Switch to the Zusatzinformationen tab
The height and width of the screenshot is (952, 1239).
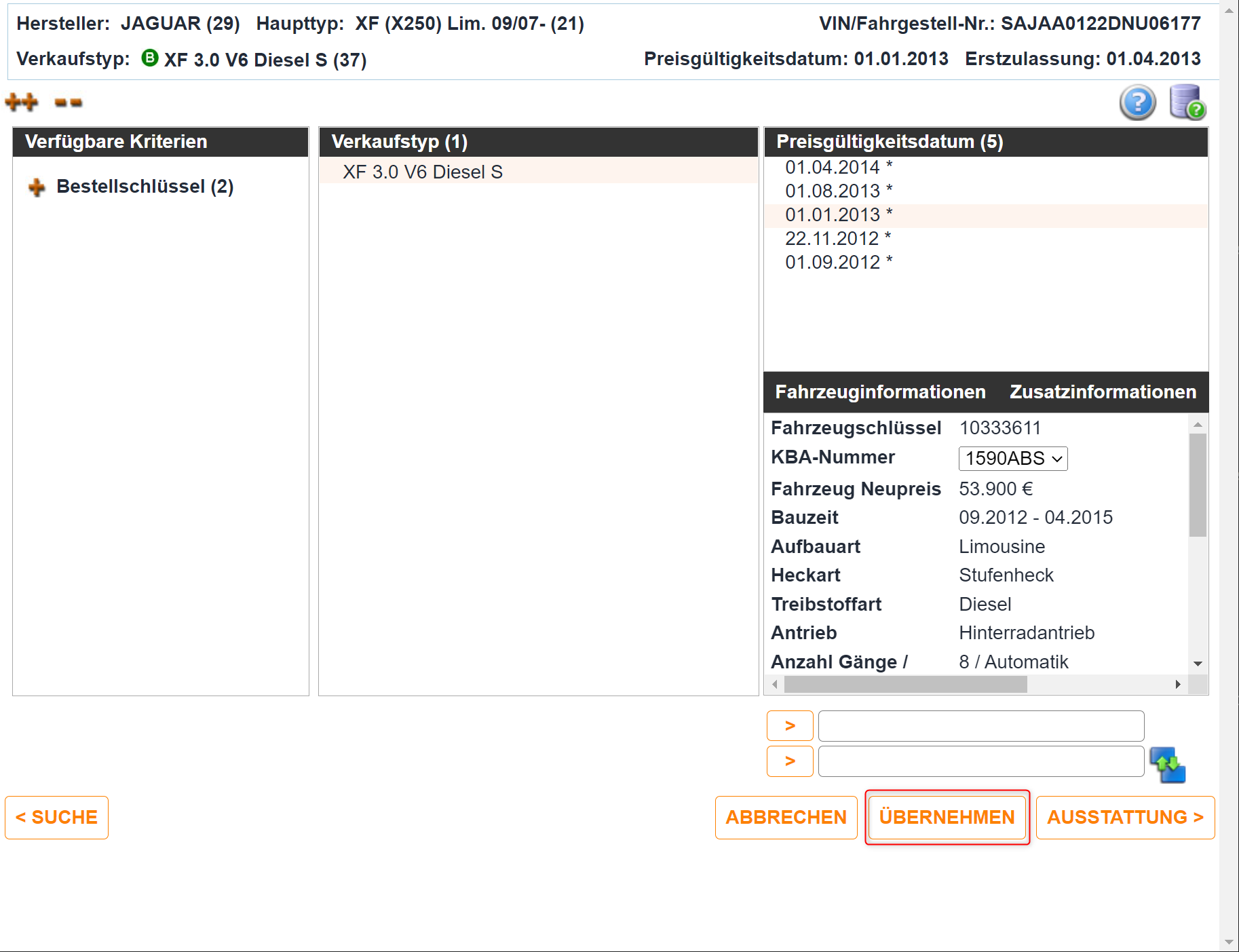[x=1103, y=392]
